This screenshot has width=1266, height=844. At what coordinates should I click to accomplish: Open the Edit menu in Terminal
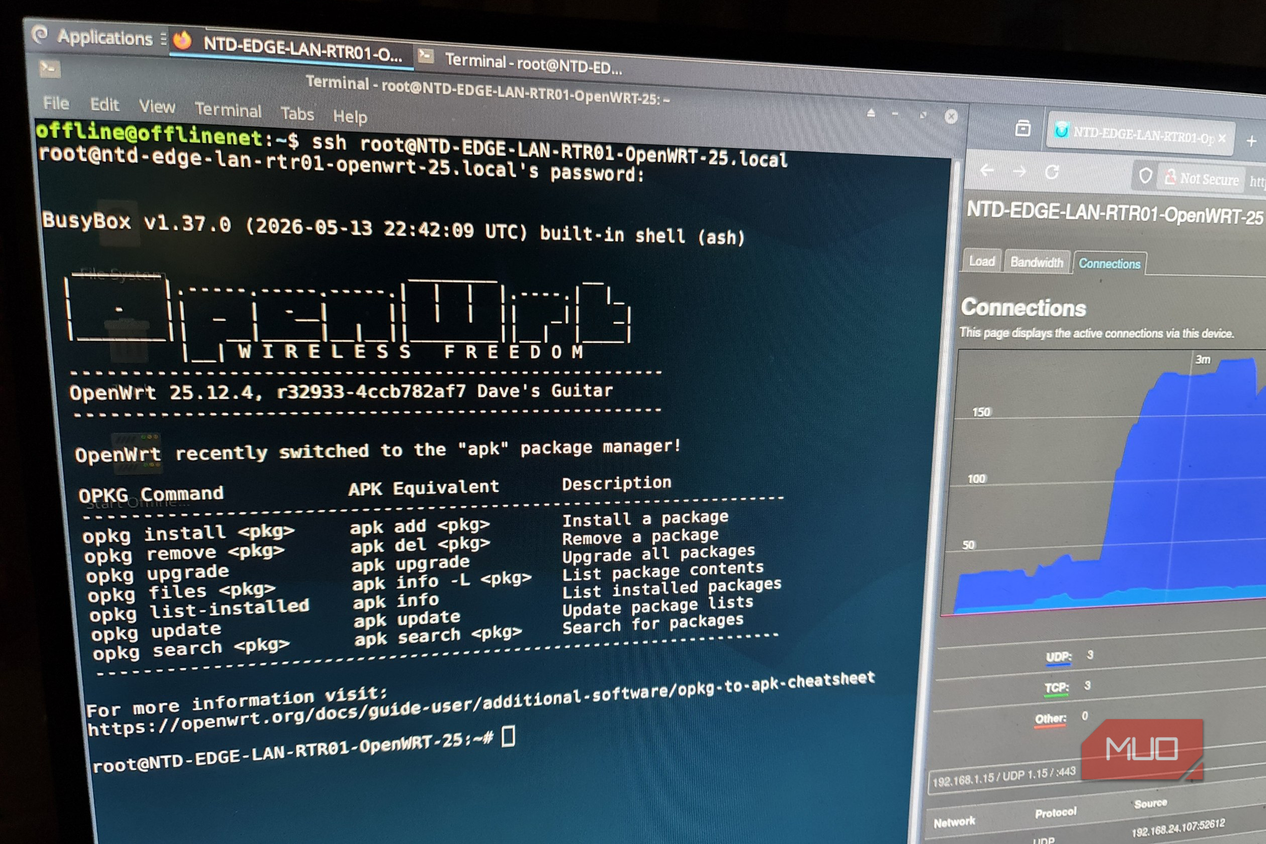click(104, 104)
